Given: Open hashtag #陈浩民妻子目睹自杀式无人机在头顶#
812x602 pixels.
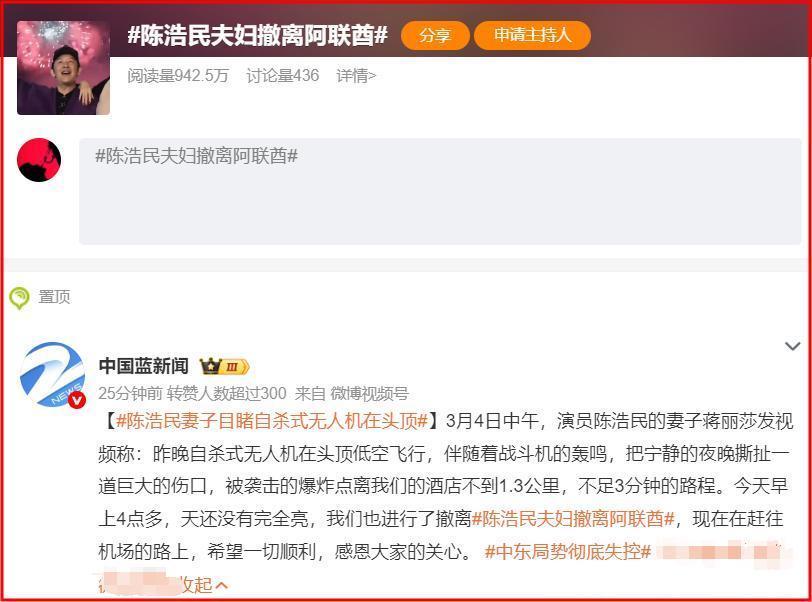Looking at the screenshot, I should 272,421.
